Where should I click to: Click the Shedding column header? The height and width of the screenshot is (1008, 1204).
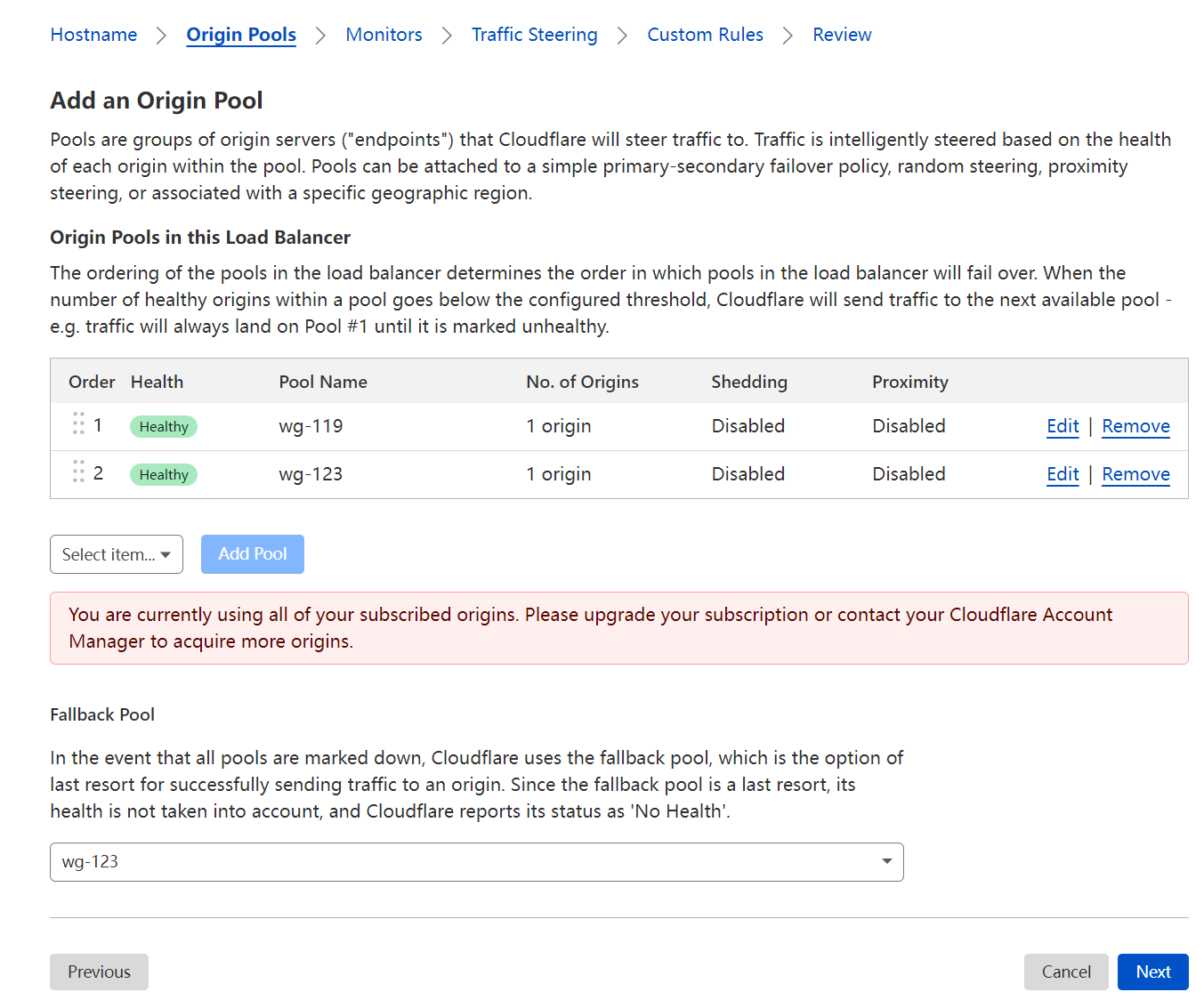(749, 382)
